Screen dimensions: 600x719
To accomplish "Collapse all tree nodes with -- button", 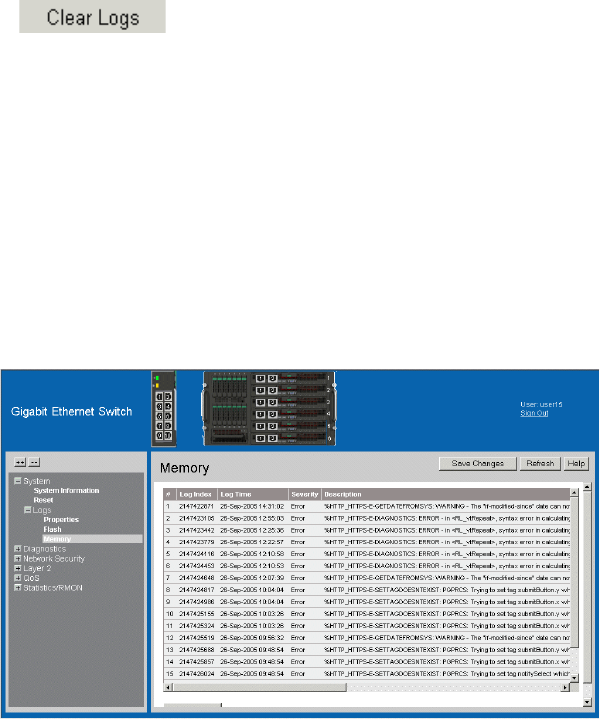I will point(34,462).
